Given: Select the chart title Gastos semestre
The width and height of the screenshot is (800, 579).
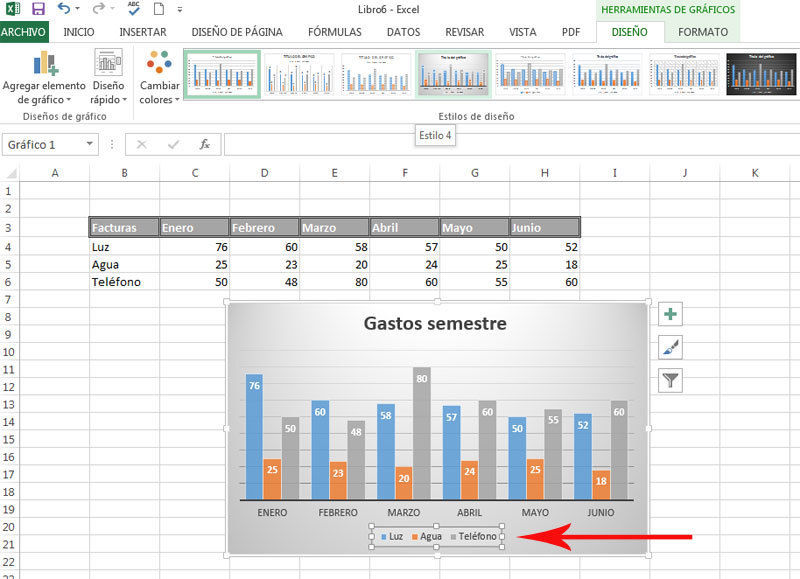Looking at the screenshot, I should (435, 324).
